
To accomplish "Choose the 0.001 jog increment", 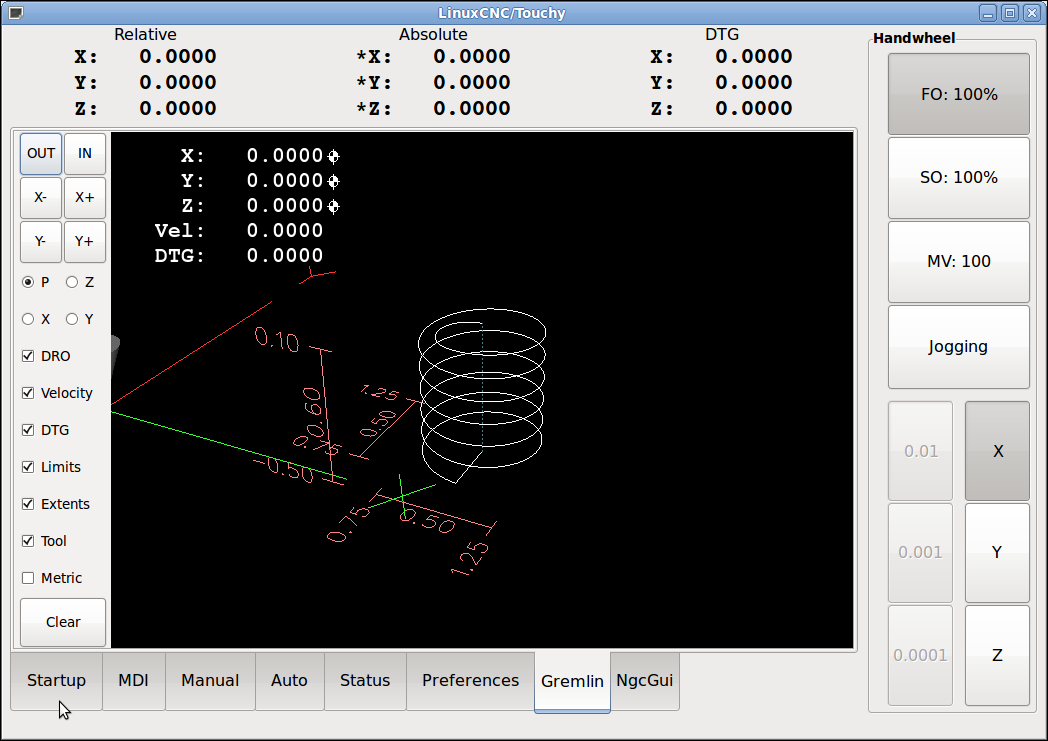I will (920, 553).
